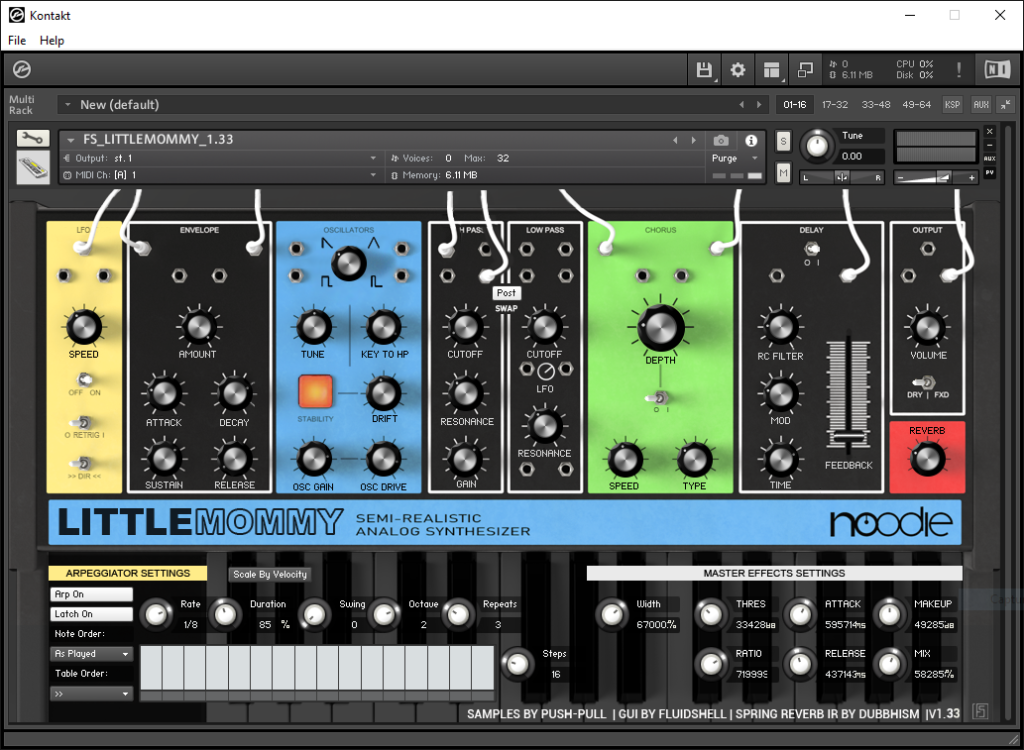
Task: Click the minimized view window icon
Action: point(805,70)
